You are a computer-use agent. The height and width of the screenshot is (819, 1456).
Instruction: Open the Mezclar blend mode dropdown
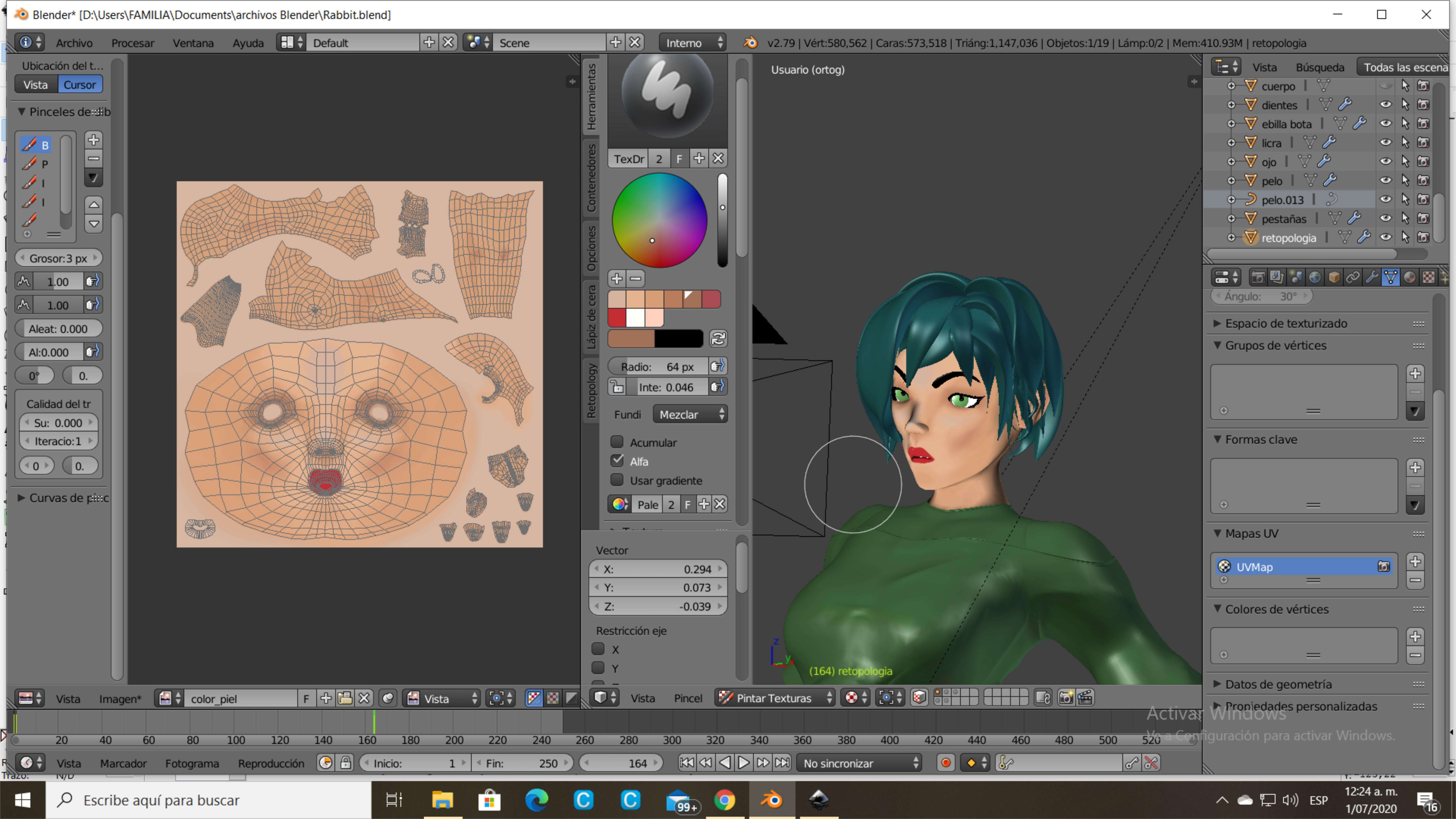click(x=691, y=414)
